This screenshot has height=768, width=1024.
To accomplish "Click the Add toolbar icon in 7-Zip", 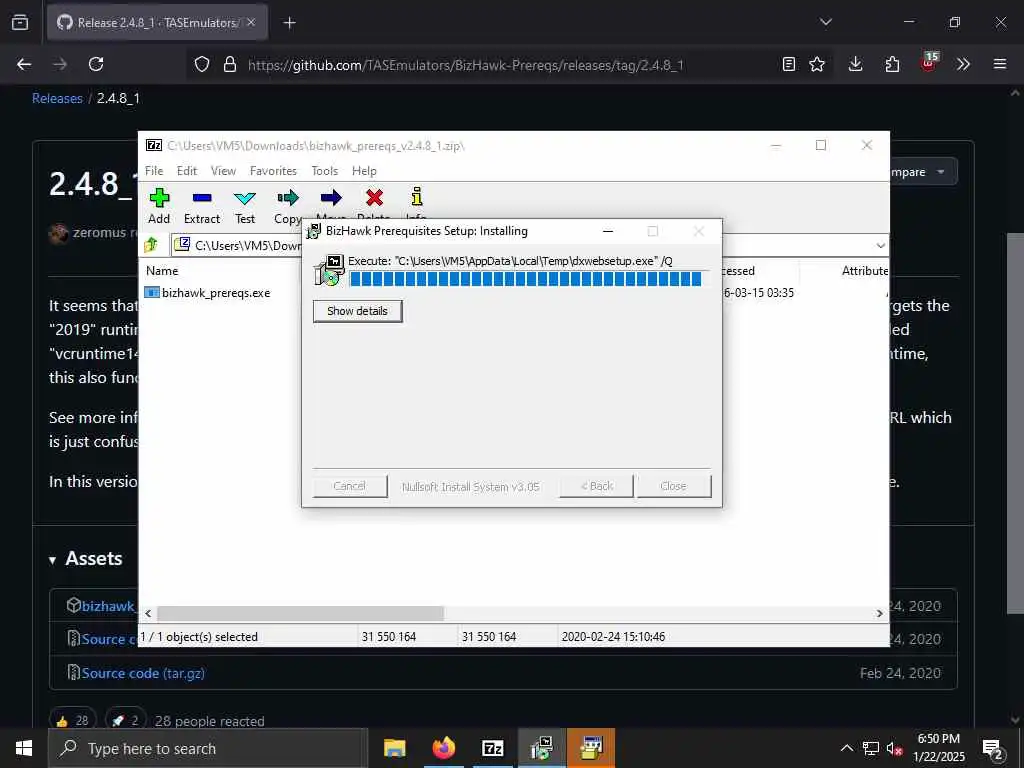I will (x=159, y=206).
